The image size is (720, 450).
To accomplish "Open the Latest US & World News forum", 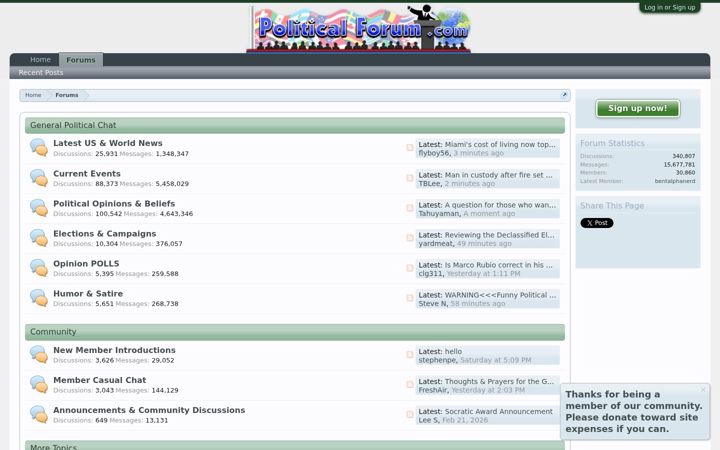I will pyautogui.click(x=108, y=143).
